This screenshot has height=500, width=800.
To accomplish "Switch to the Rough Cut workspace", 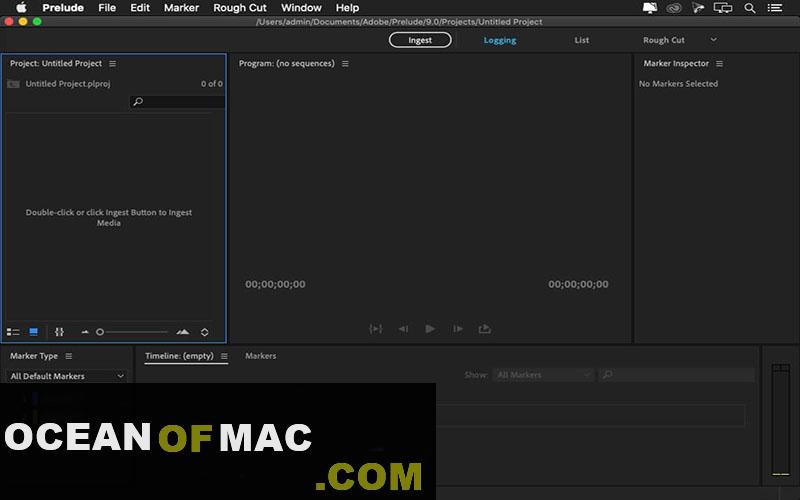I will coord(663,40).
